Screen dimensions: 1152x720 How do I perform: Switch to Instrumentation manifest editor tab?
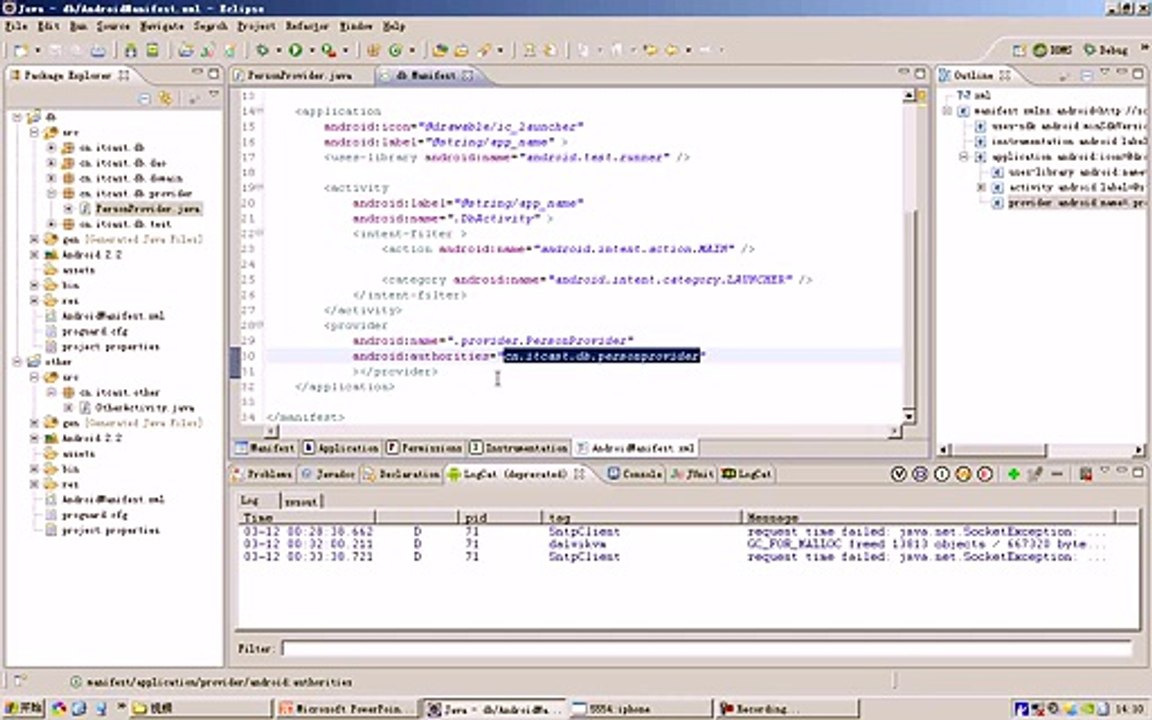[x=519, y=447]
